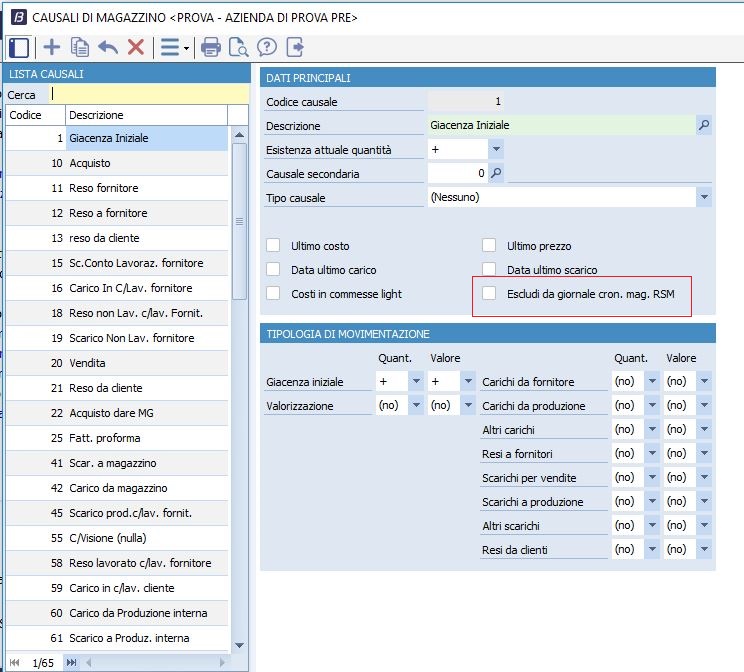Check Escludi da giornale cron. mag. RSM
The width and height of the screenshot is (744, 672).
coord(489,293)
